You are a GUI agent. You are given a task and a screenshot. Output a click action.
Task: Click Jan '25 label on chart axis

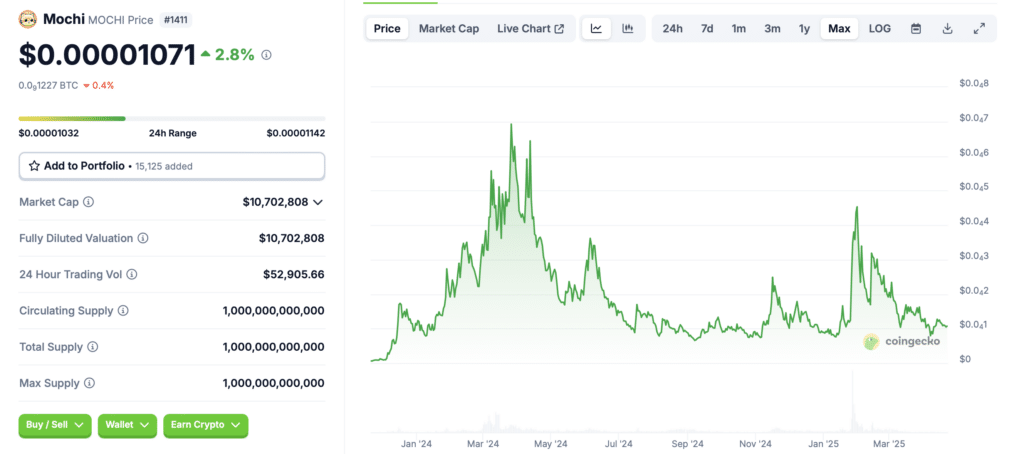[x=823, y=444]
